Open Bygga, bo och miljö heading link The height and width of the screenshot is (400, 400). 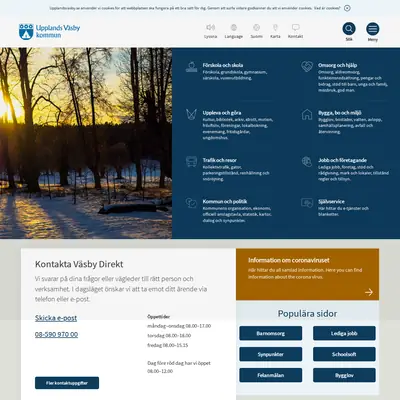coord(340,113)
